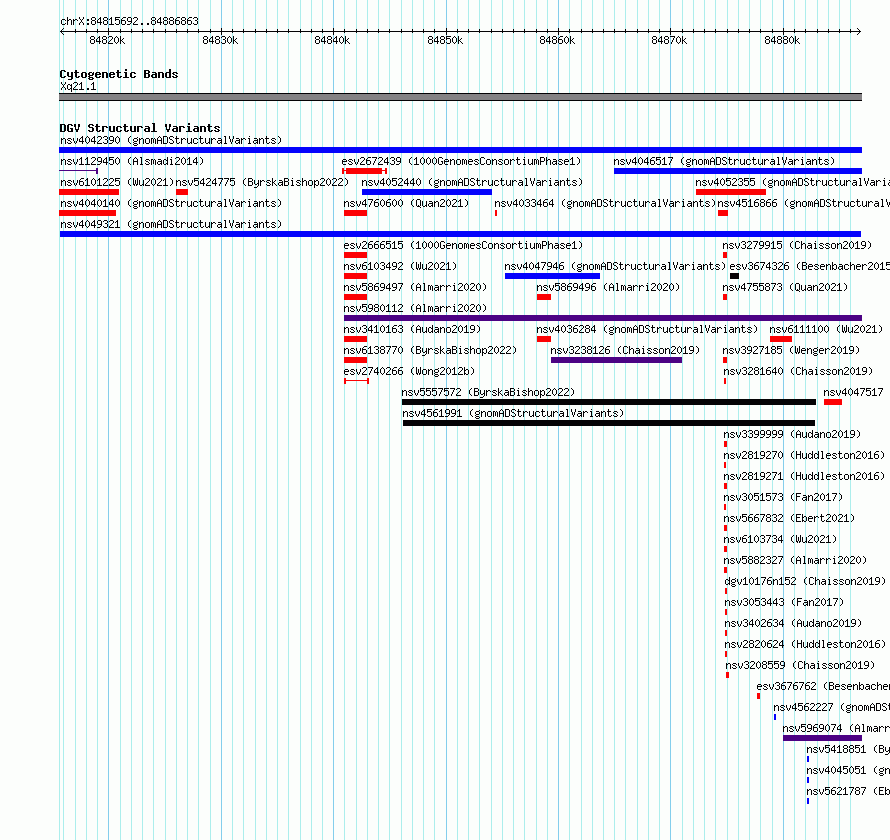Open nsv5667832 (Ebert2021) variant
890x840 pixels.
789,518
